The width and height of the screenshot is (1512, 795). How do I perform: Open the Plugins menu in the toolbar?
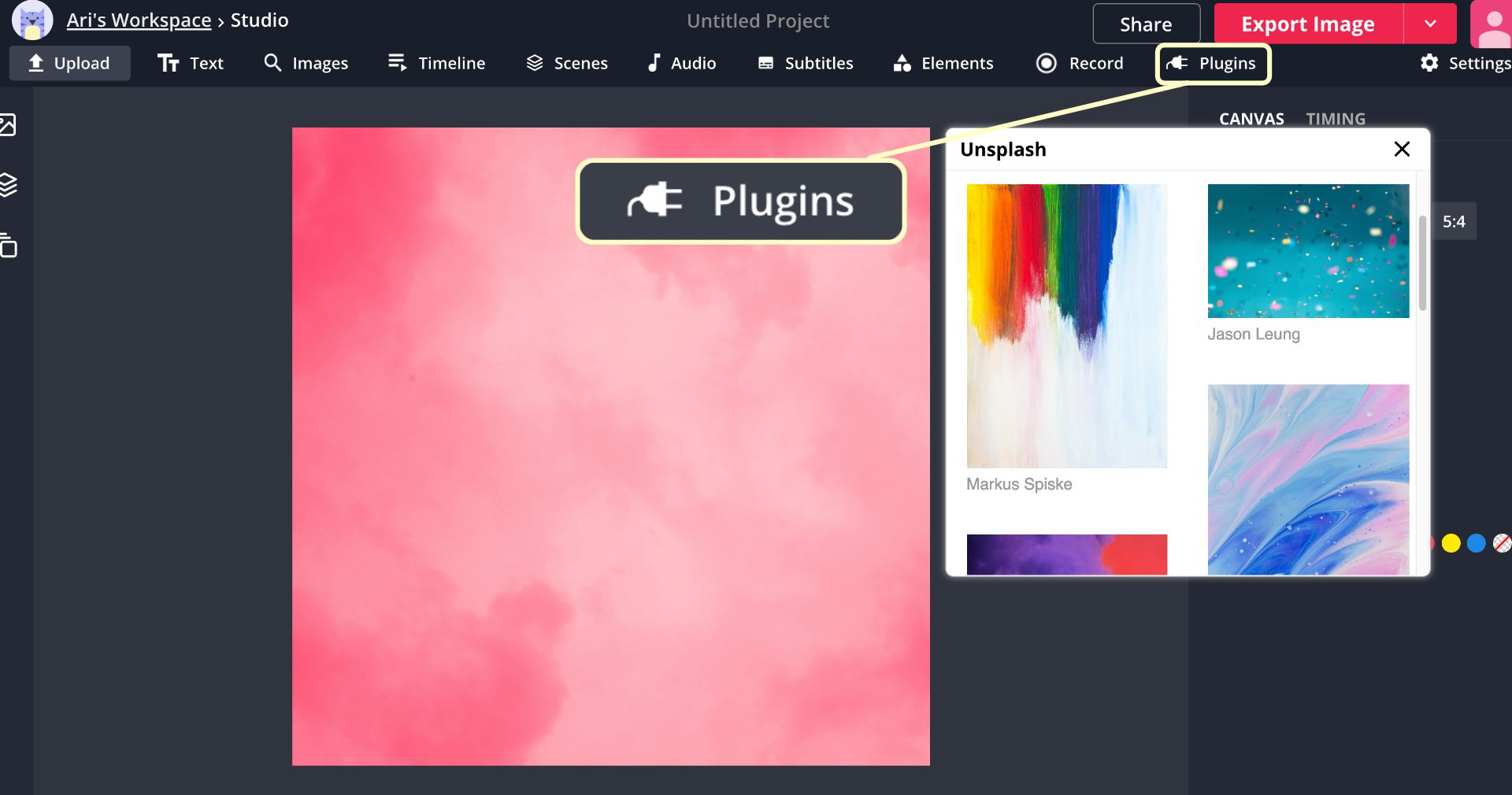click(x=1213, y=64)
